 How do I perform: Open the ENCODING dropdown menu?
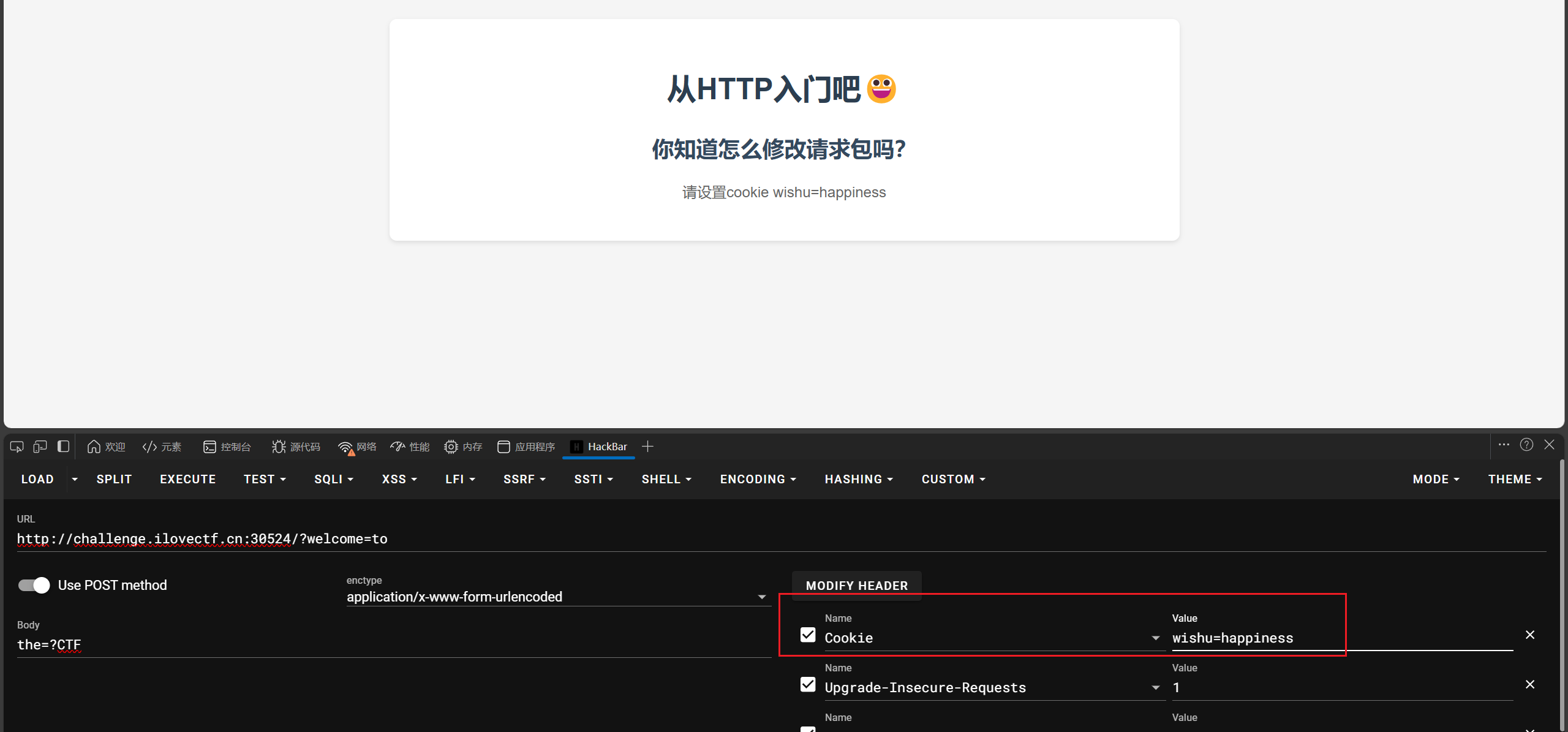point(758,479)
